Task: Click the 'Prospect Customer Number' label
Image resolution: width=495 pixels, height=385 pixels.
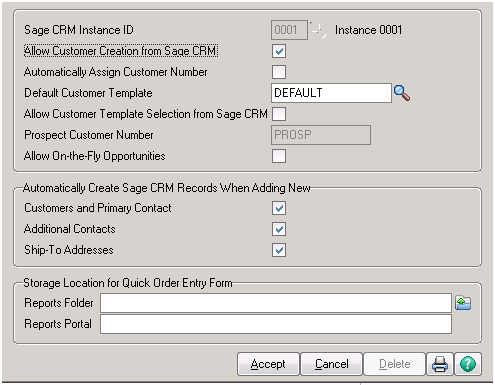Action: (x=89, y=135)
